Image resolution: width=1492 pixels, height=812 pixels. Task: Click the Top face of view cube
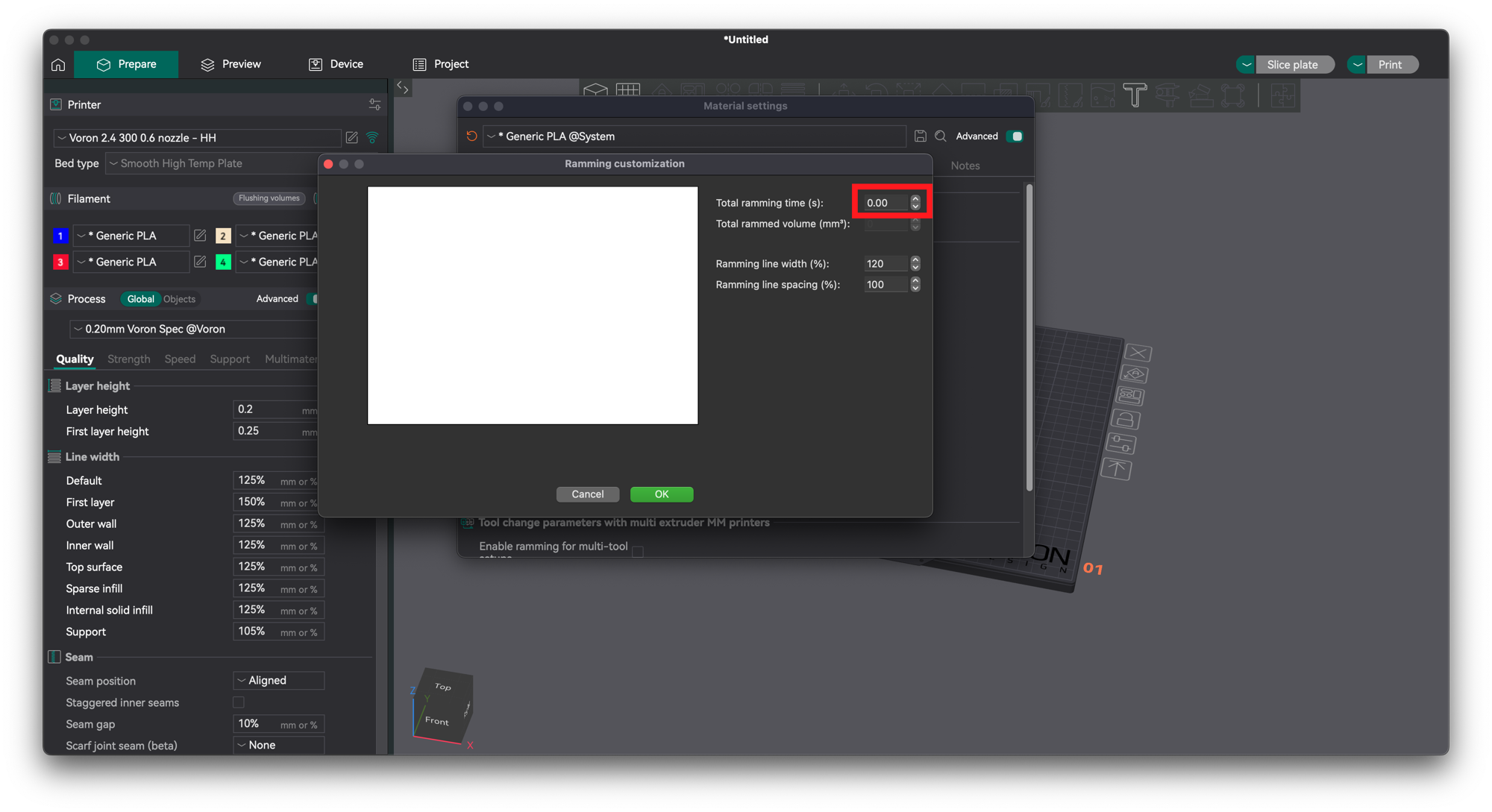[443, 687]
